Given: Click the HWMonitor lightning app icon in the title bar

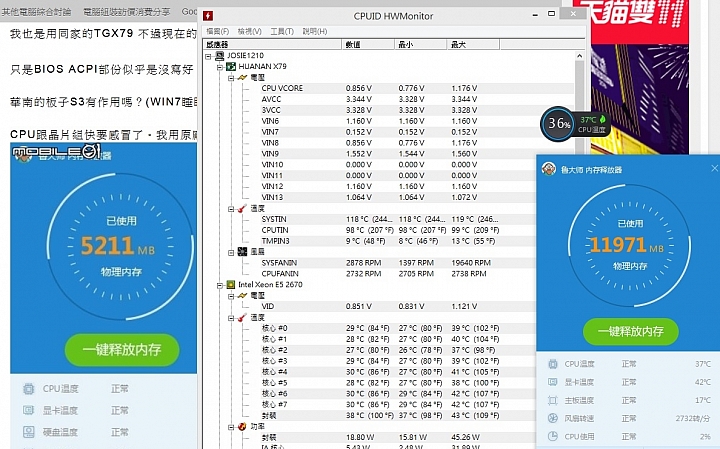Looking at the screenshot, I should 208,16.
